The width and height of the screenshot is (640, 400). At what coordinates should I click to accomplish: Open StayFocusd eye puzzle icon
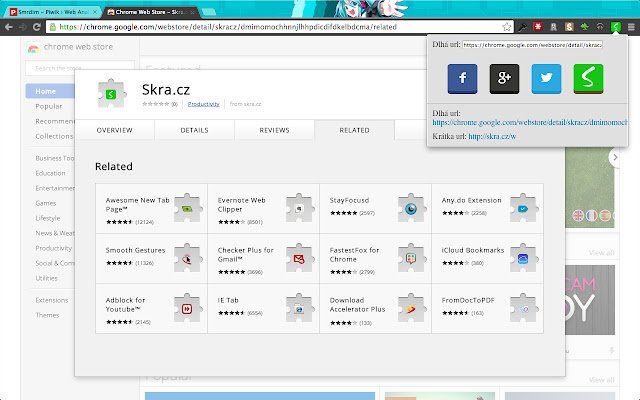click(411, 208)
